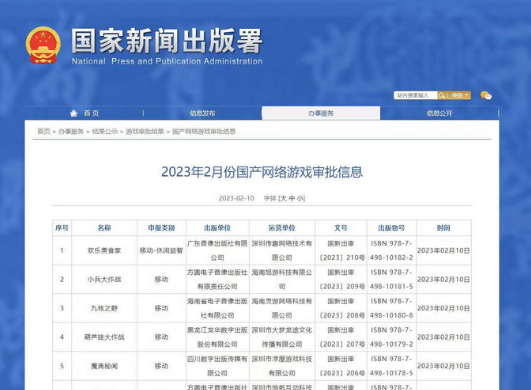This screenshot has width=531, height=390.
Task: Click publisher 广东音像出版社有限公司
Action: pyautogui.click(x=217, y=251)
